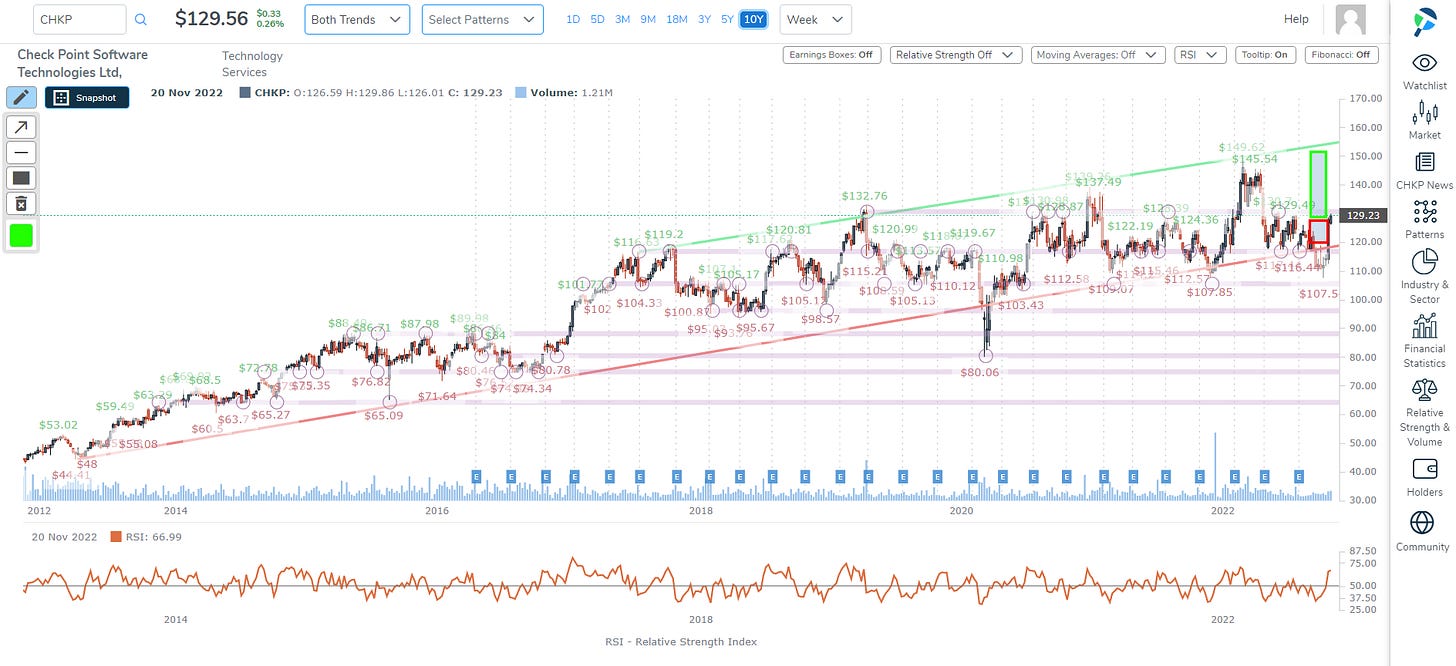Click the $53.02 price label
Viewport: 1456px width, 666px height.
pos(58,425)
